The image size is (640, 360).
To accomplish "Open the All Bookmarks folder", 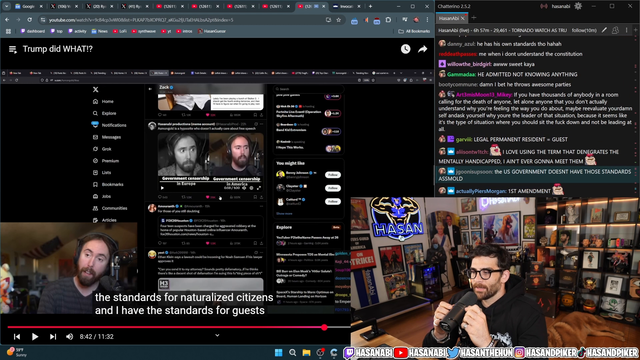I will [414, 31].
